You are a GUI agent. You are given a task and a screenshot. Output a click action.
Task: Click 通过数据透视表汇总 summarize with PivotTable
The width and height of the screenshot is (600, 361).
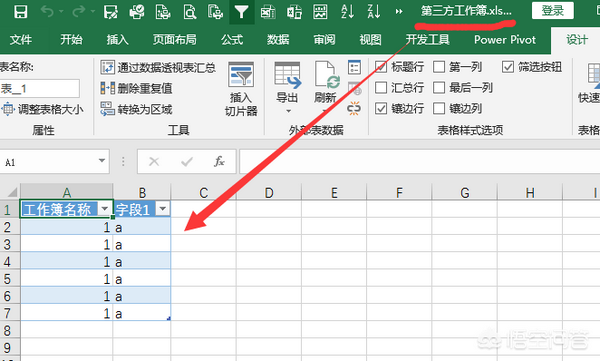click(x=158, y=67)
